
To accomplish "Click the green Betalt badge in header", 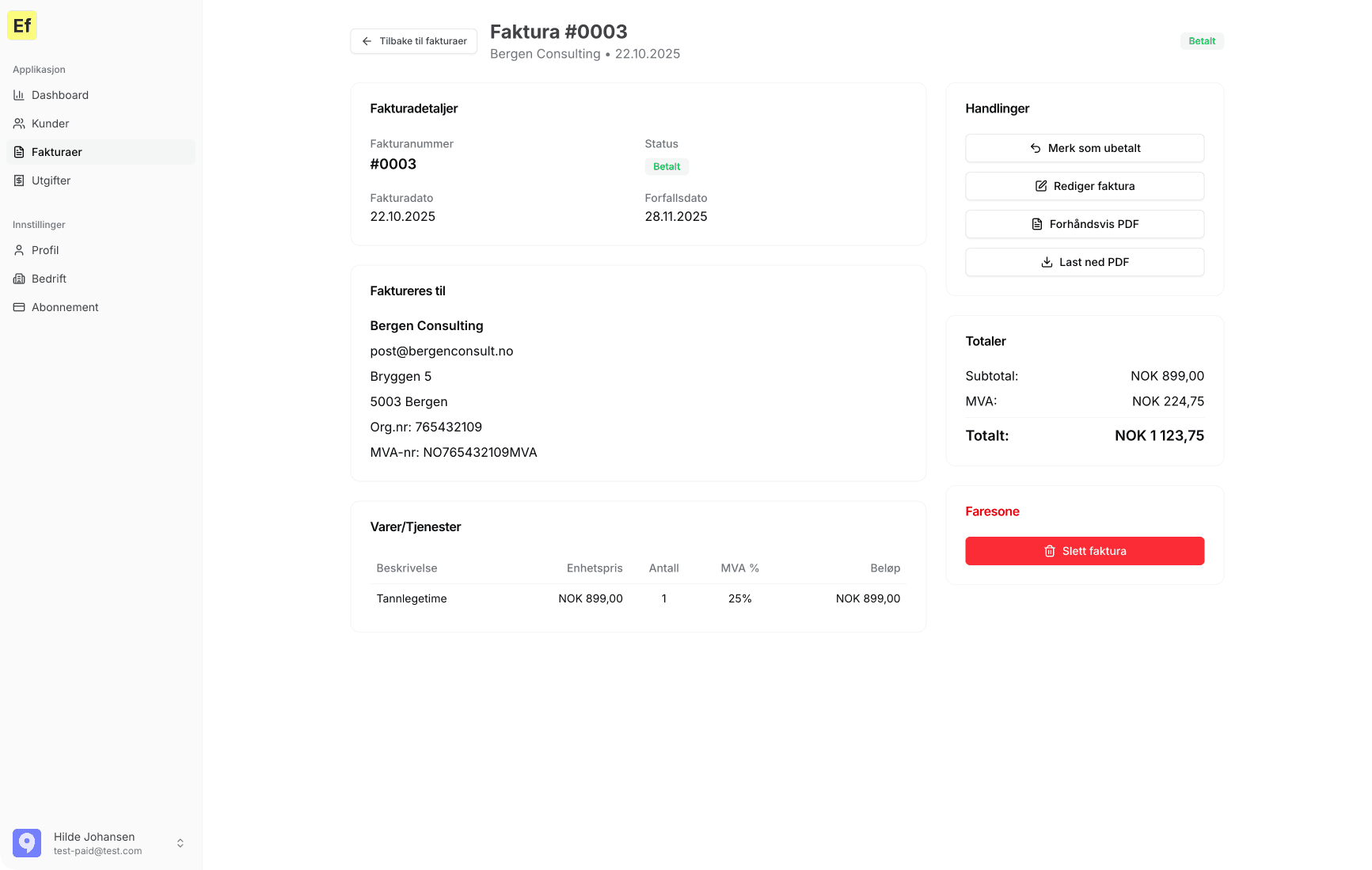I will click(x=1202, y=41).
